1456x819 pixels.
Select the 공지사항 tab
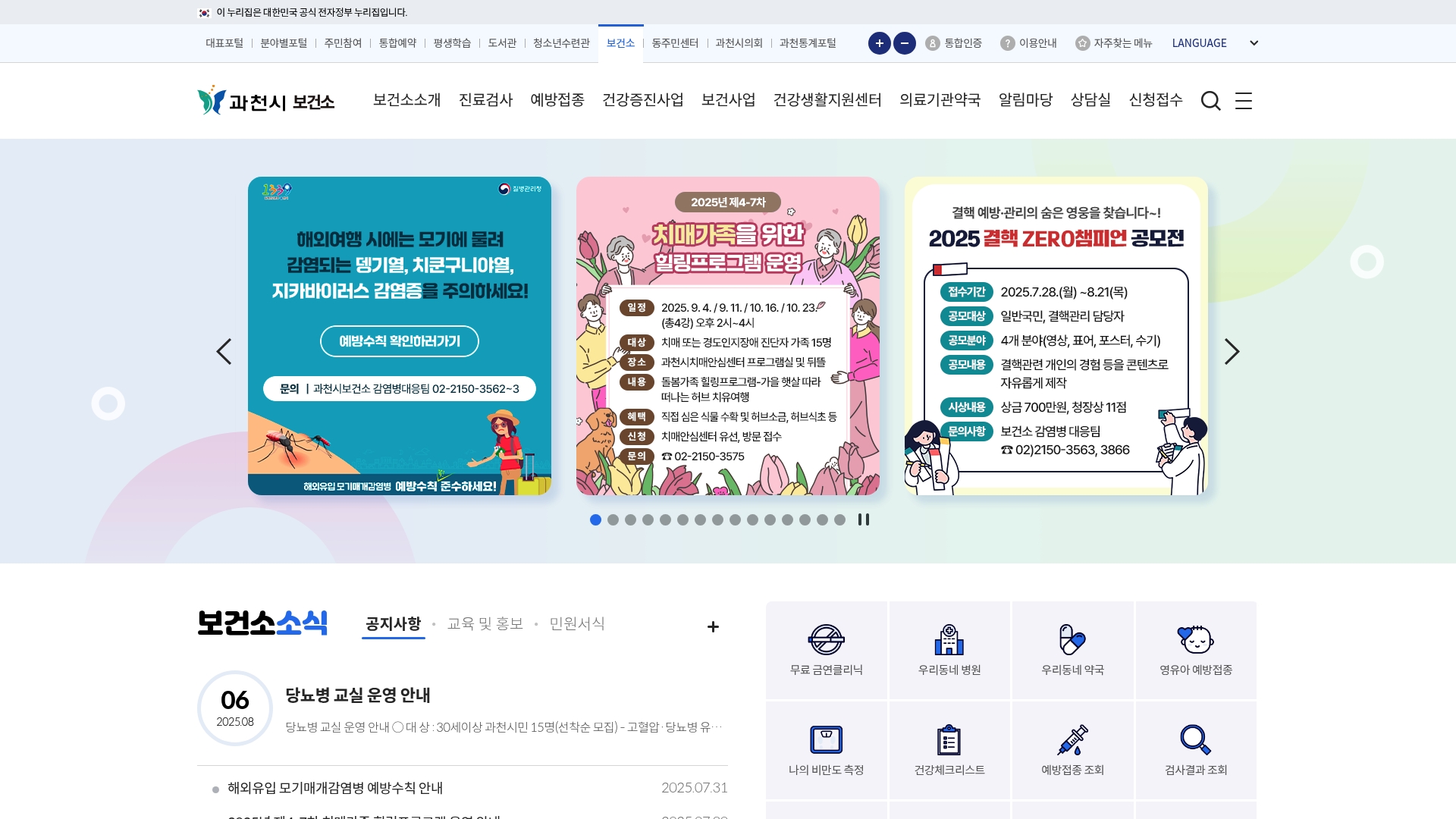(x=393, y=624)
